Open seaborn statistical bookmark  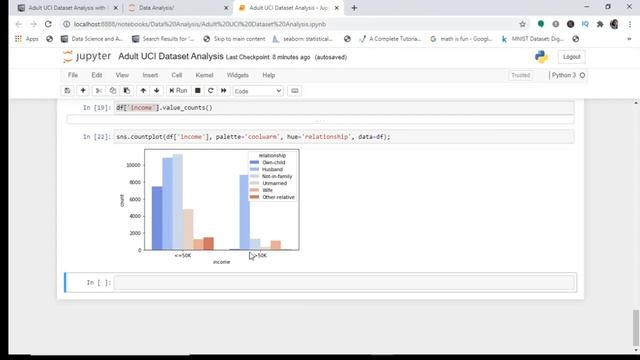click(303, 39)
